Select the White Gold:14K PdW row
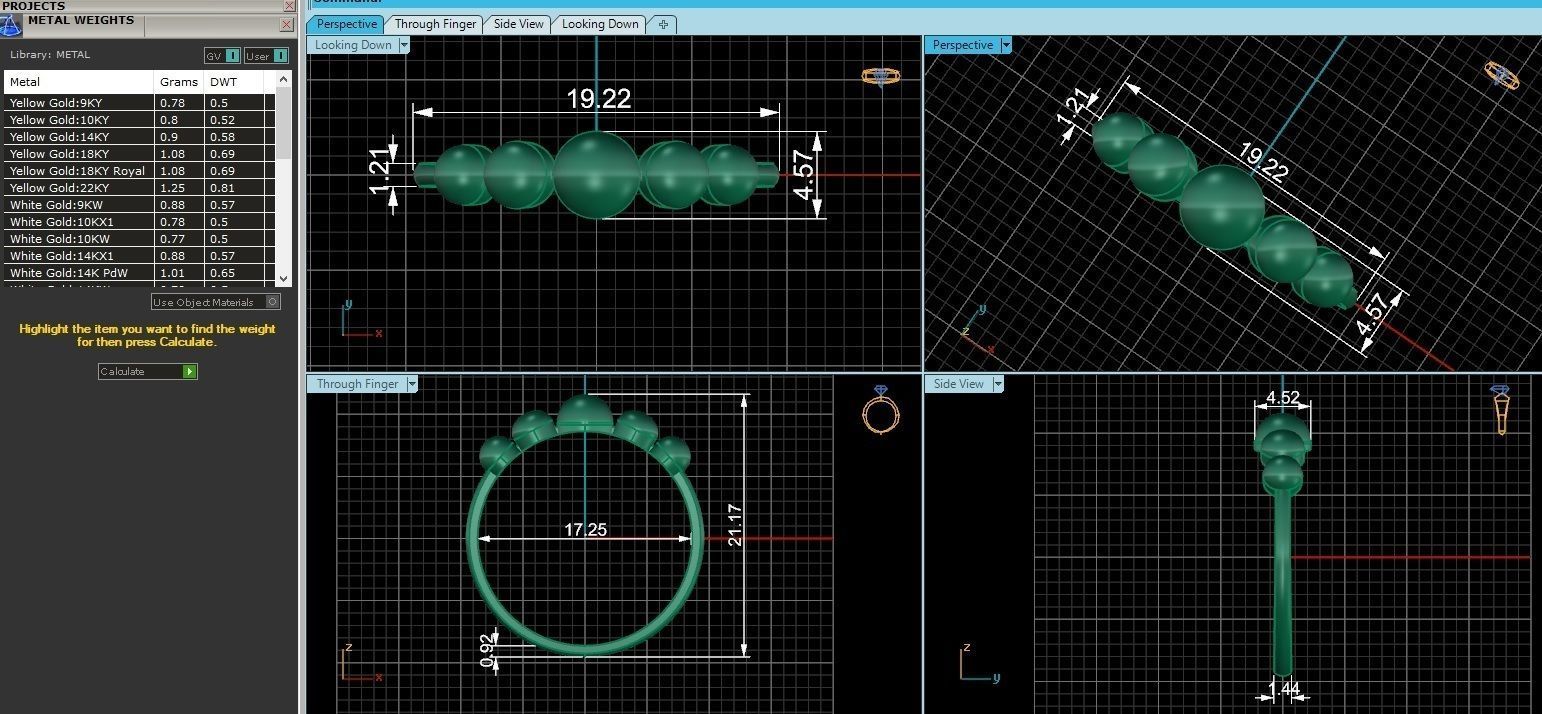The image size is (1542, 714). [x=140, y=273]
